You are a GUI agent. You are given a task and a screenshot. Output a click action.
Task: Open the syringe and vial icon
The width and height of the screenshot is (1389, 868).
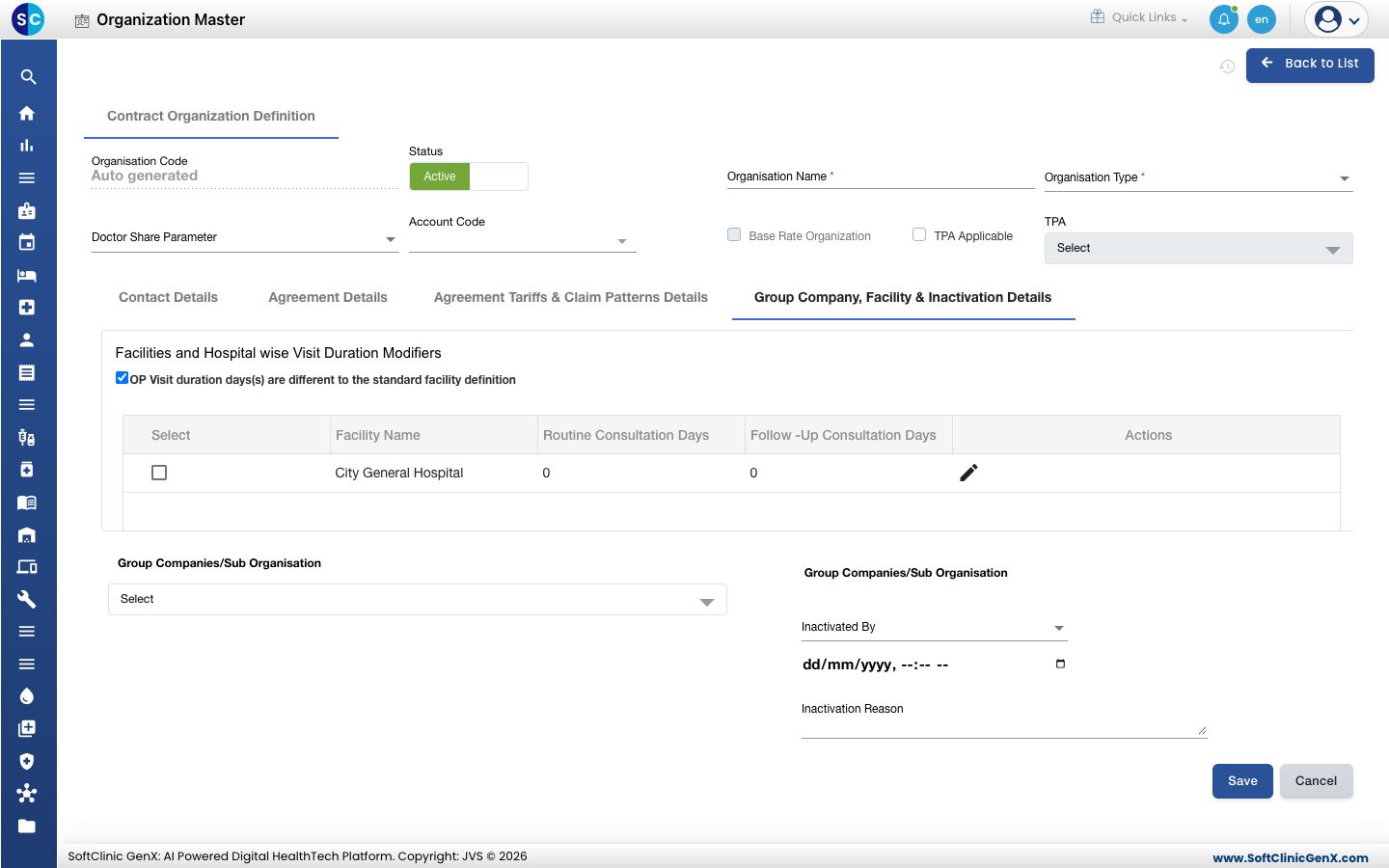[27, 437]
